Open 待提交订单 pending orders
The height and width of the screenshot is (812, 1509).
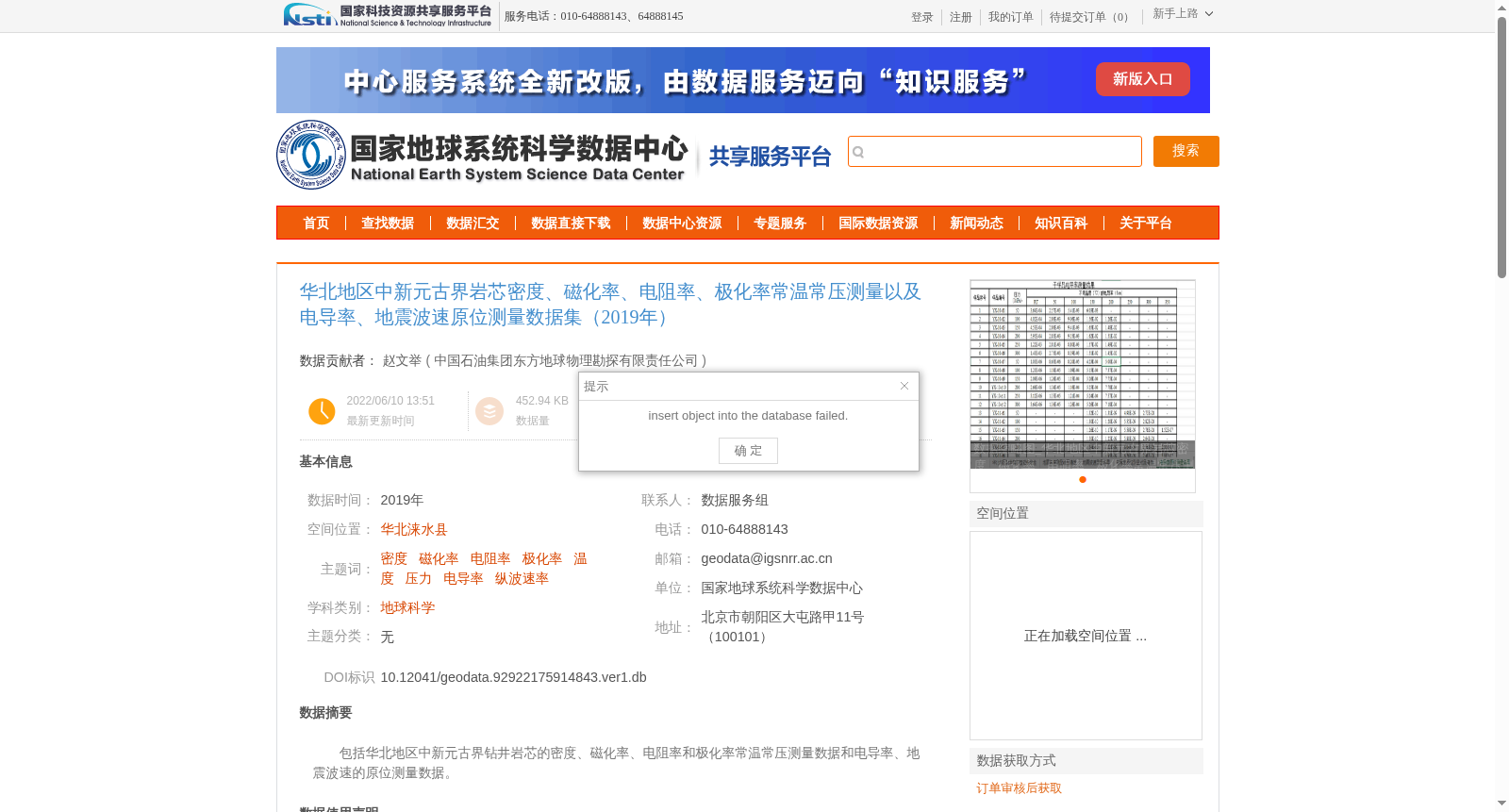coord(1091,17)
